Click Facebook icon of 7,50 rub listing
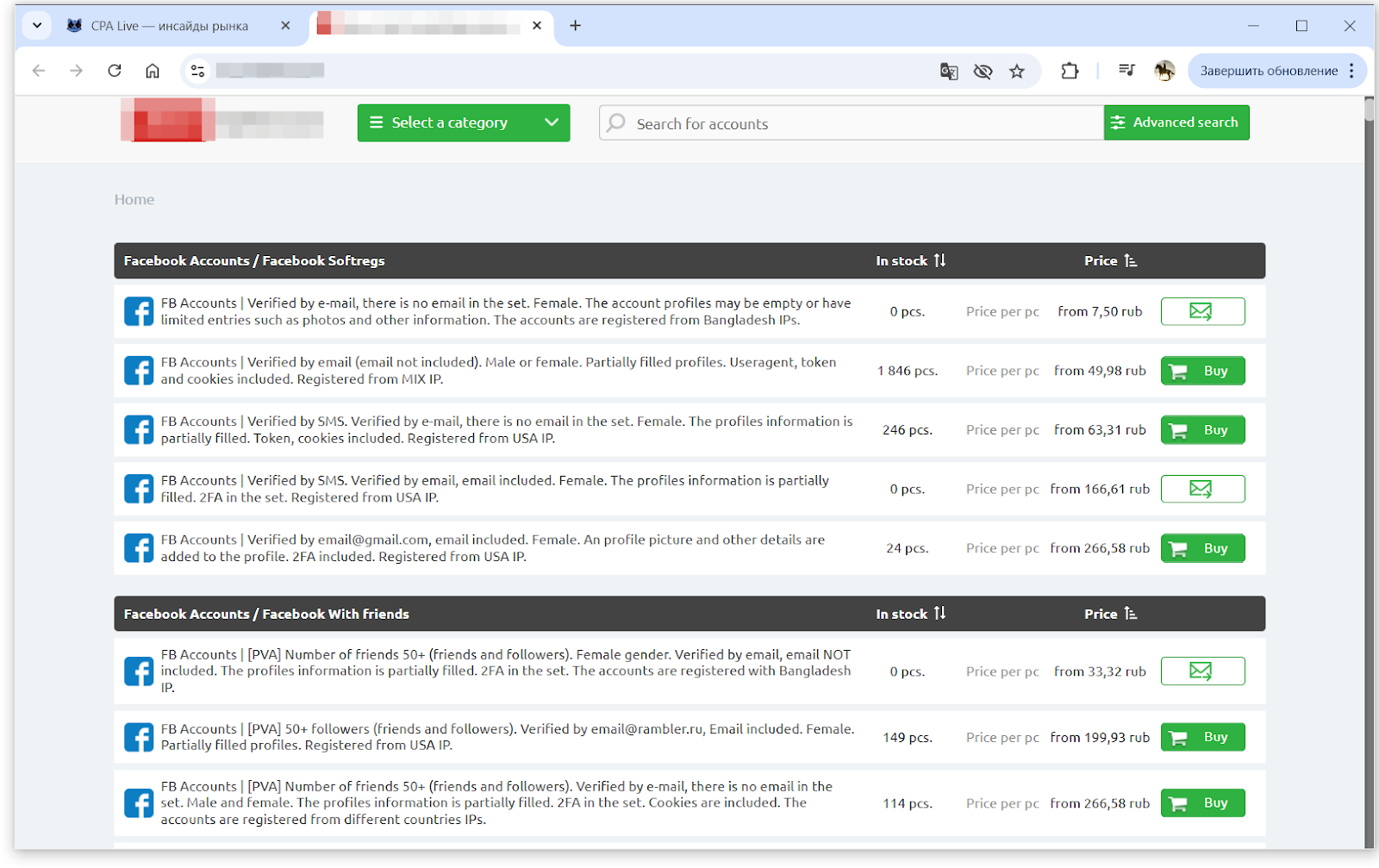The height and width of the screenshot is (868, 1379). pyautogui.click(x=139, y=311)
